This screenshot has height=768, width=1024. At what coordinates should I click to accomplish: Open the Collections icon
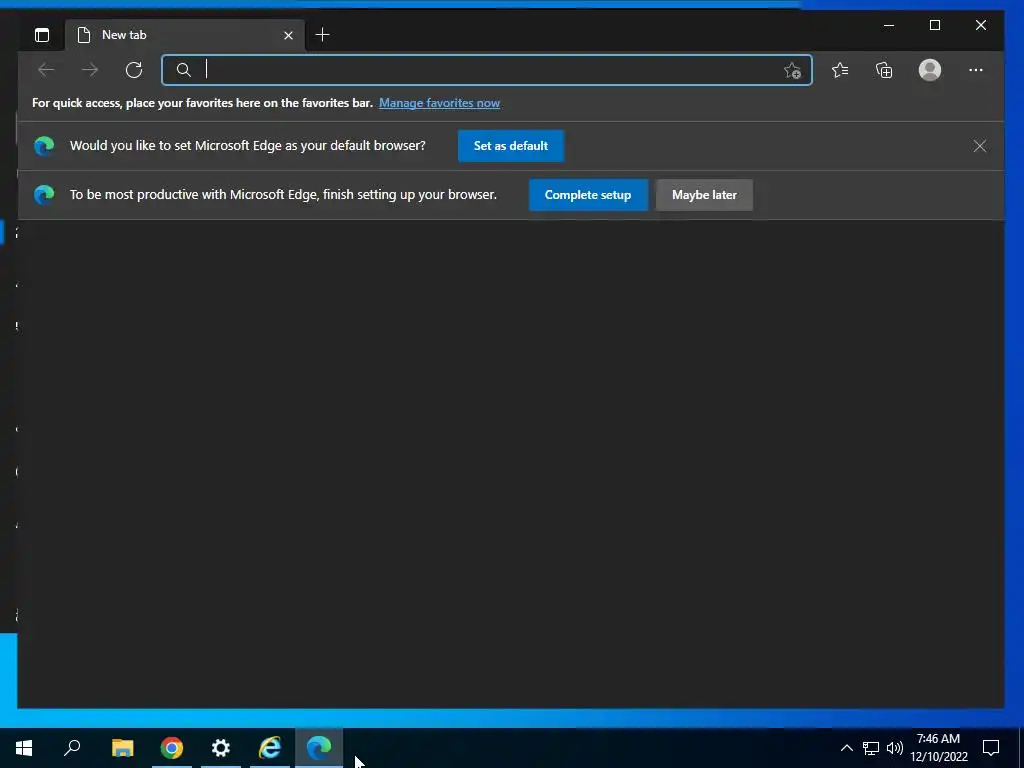pos(884,70)
